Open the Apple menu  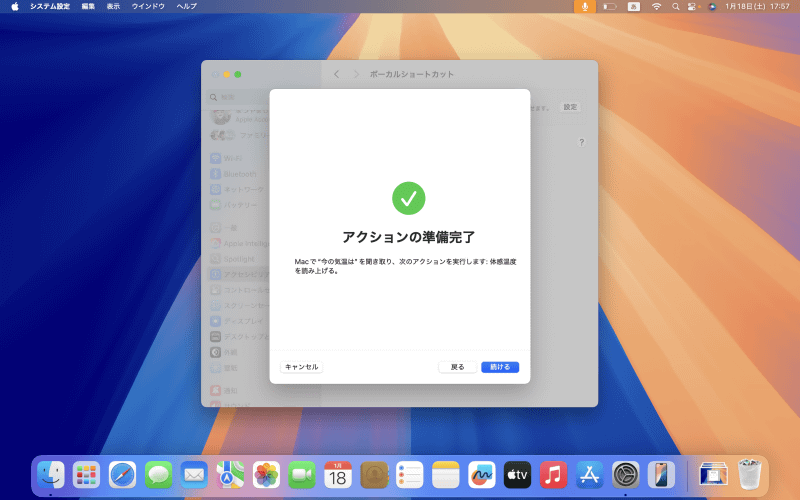[15, 6]
